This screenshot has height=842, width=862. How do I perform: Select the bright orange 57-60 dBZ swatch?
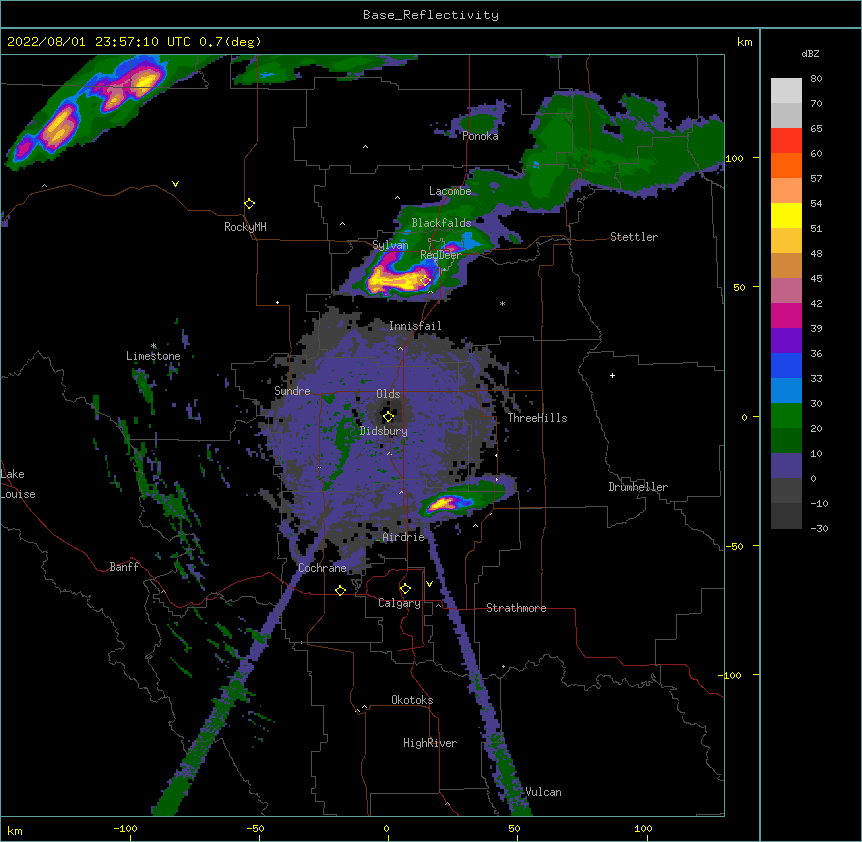click(x=786, y=165)
